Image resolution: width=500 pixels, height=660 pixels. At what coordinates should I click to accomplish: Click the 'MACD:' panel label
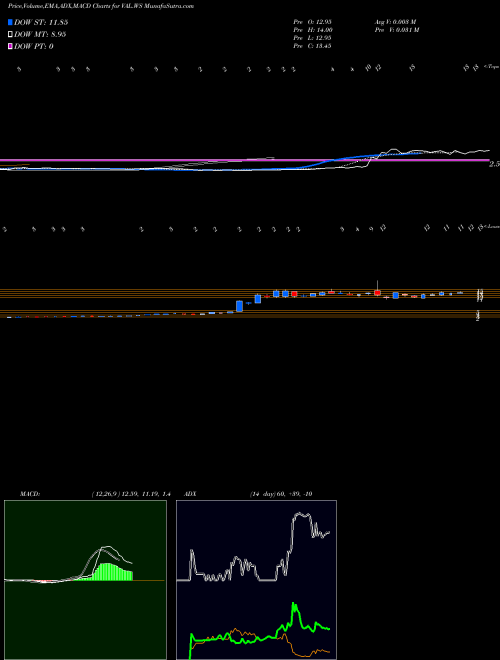[x=30, y=494]
